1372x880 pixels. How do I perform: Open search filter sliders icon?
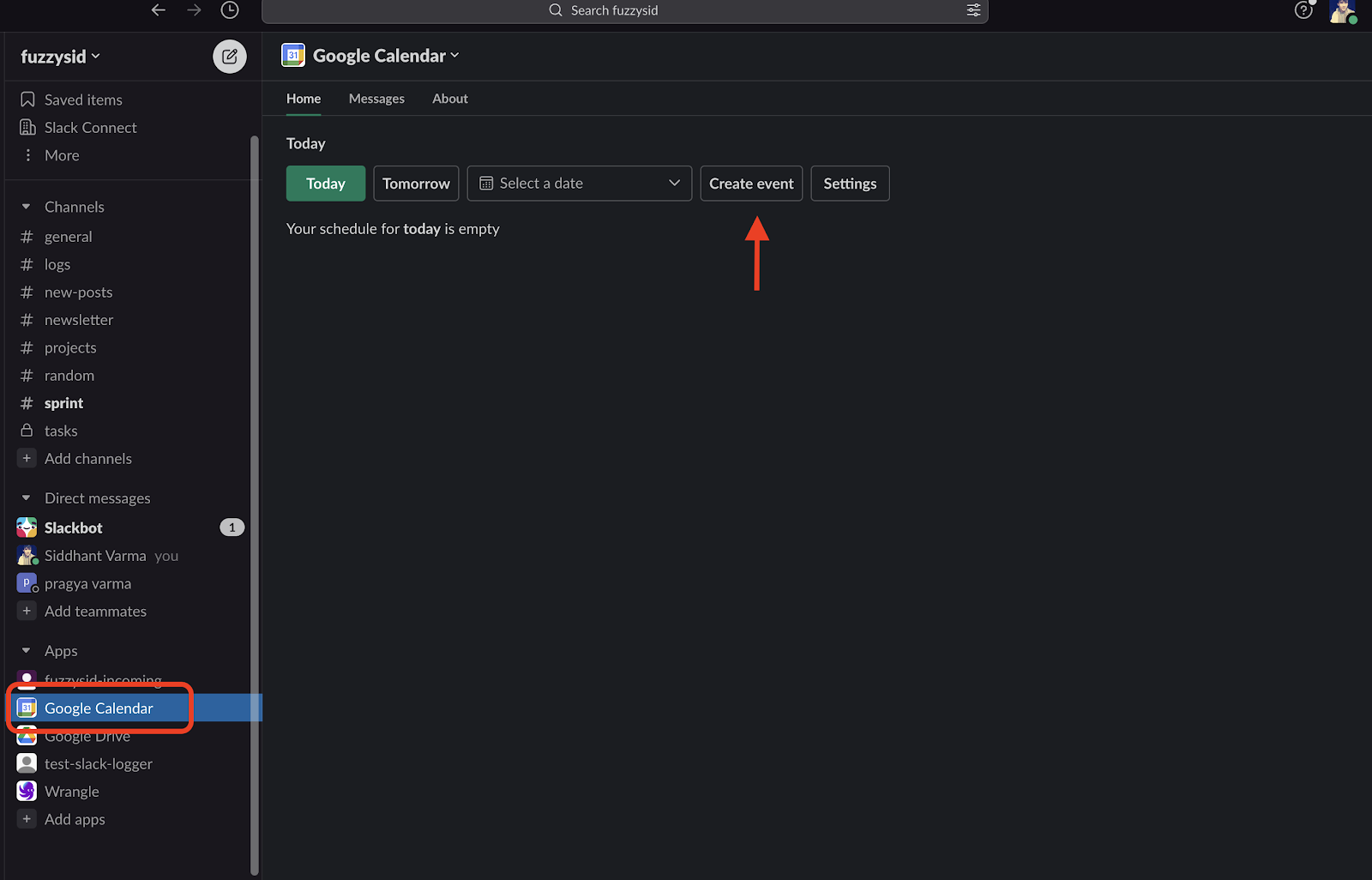(x=973, y=10)
